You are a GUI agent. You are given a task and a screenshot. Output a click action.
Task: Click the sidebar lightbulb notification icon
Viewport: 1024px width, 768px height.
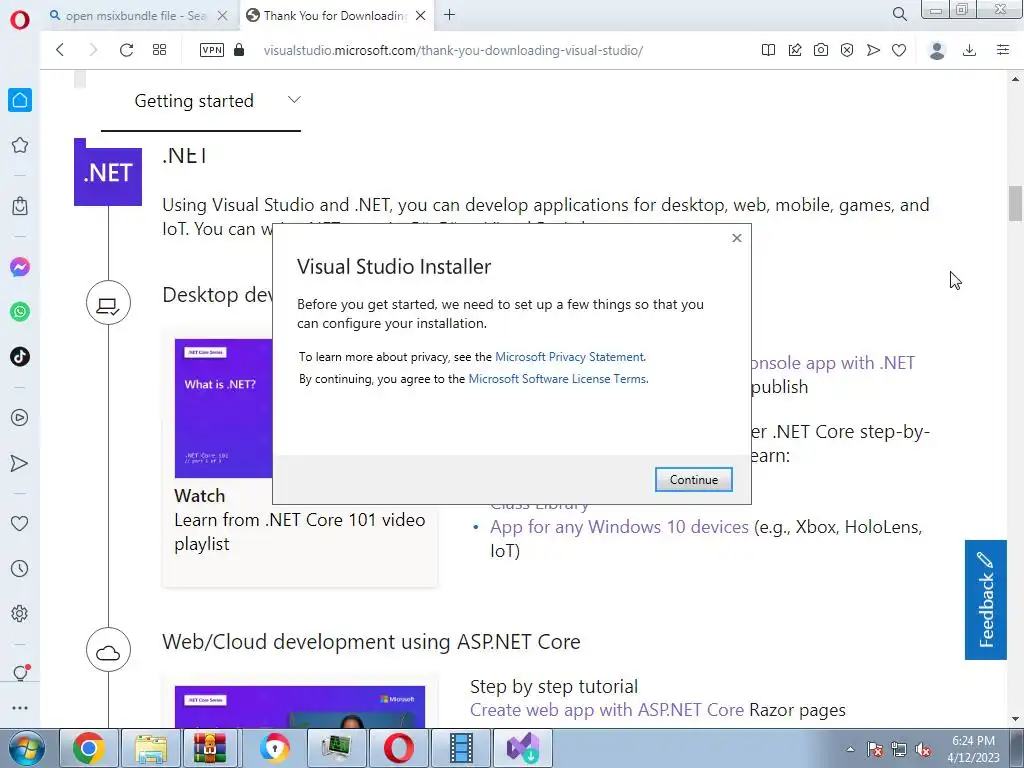click(20, 673)
